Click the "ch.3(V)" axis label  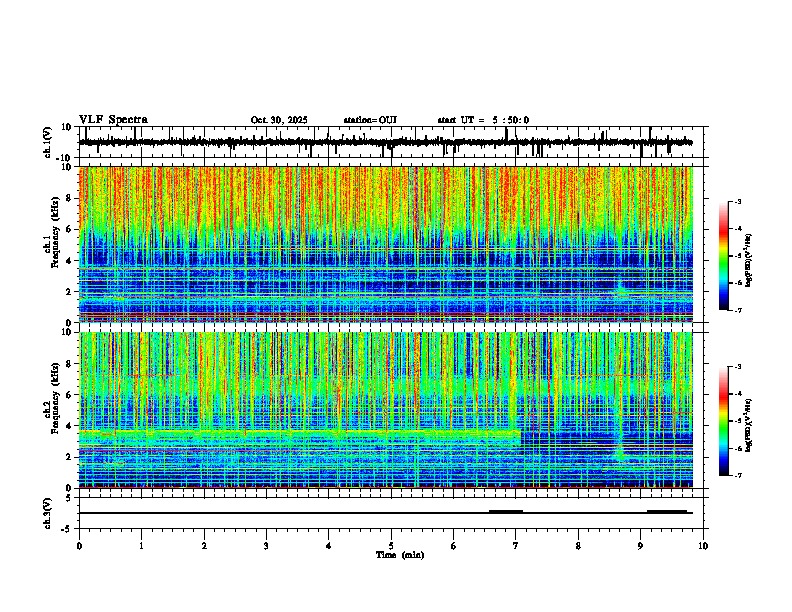coord(48,513)
